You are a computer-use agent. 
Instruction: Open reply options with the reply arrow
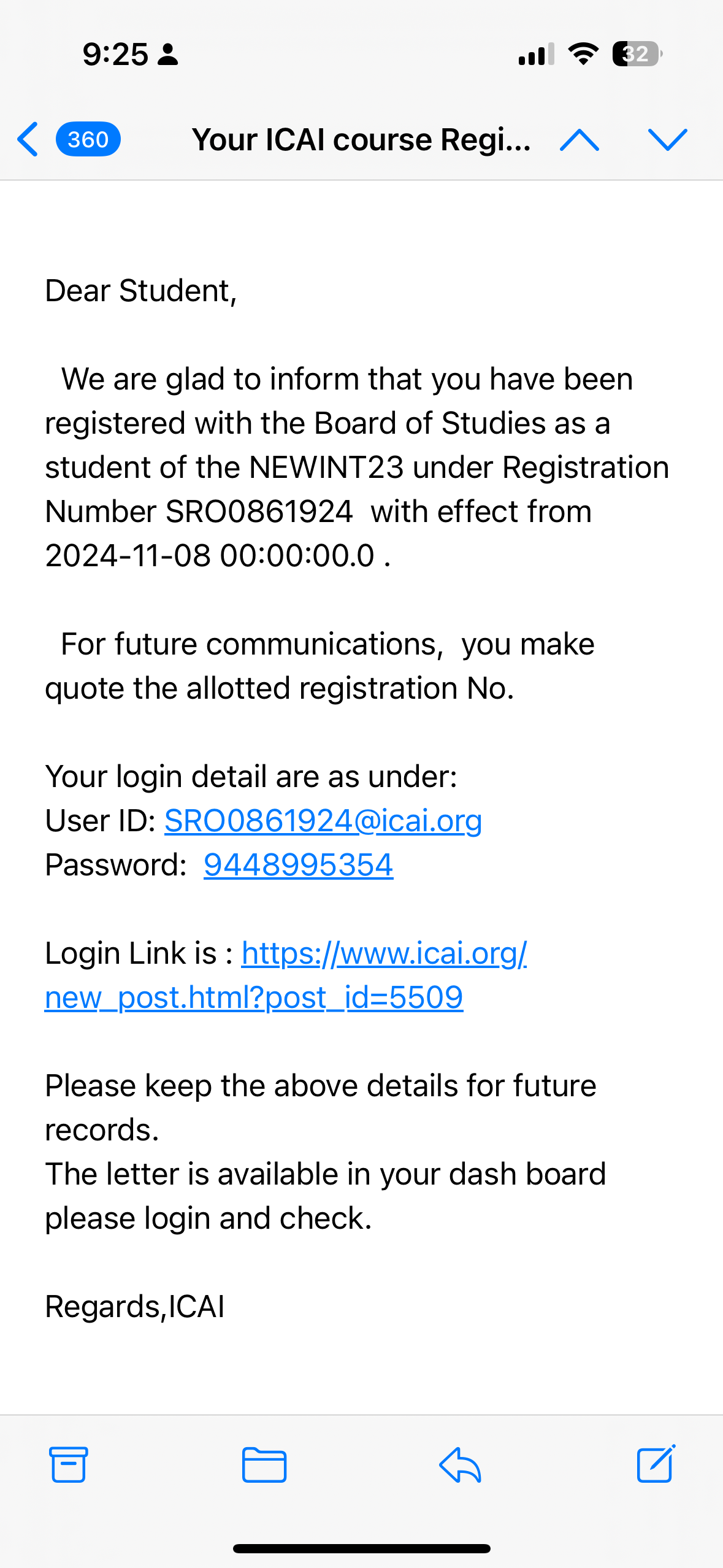[460, 1464]
